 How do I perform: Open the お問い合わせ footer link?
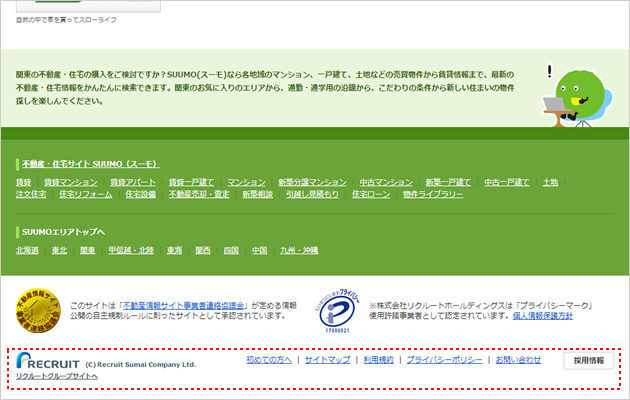click(x=518, y=360)
